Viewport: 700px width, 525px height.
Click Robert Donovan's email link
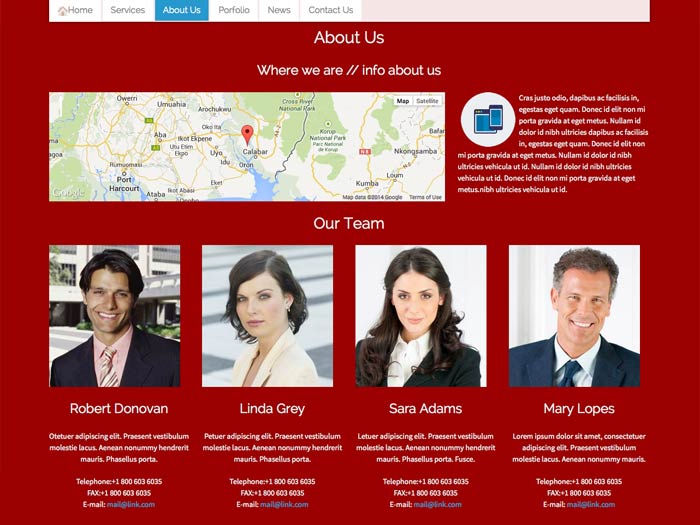[131, 504]
